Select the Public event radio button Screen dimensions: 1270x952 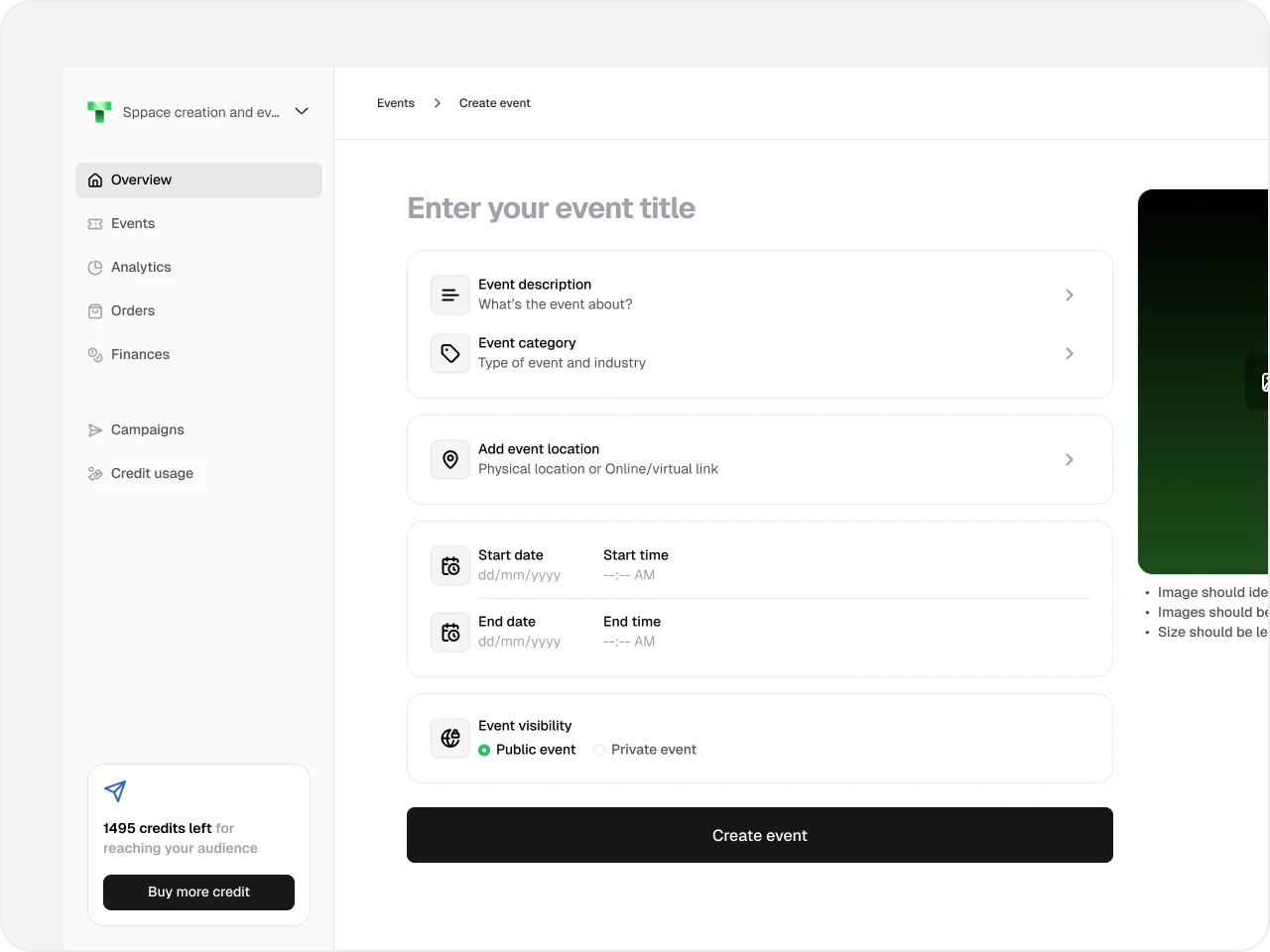pos(484,751)
